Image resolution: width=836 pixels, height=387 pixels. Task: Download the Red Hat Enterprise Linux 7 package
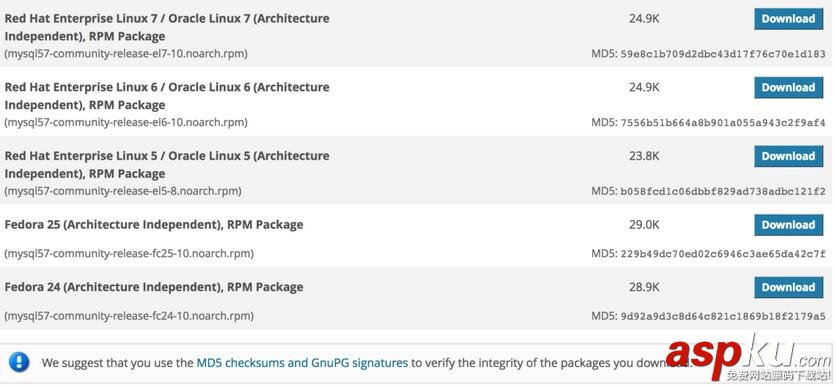(788, 19)
